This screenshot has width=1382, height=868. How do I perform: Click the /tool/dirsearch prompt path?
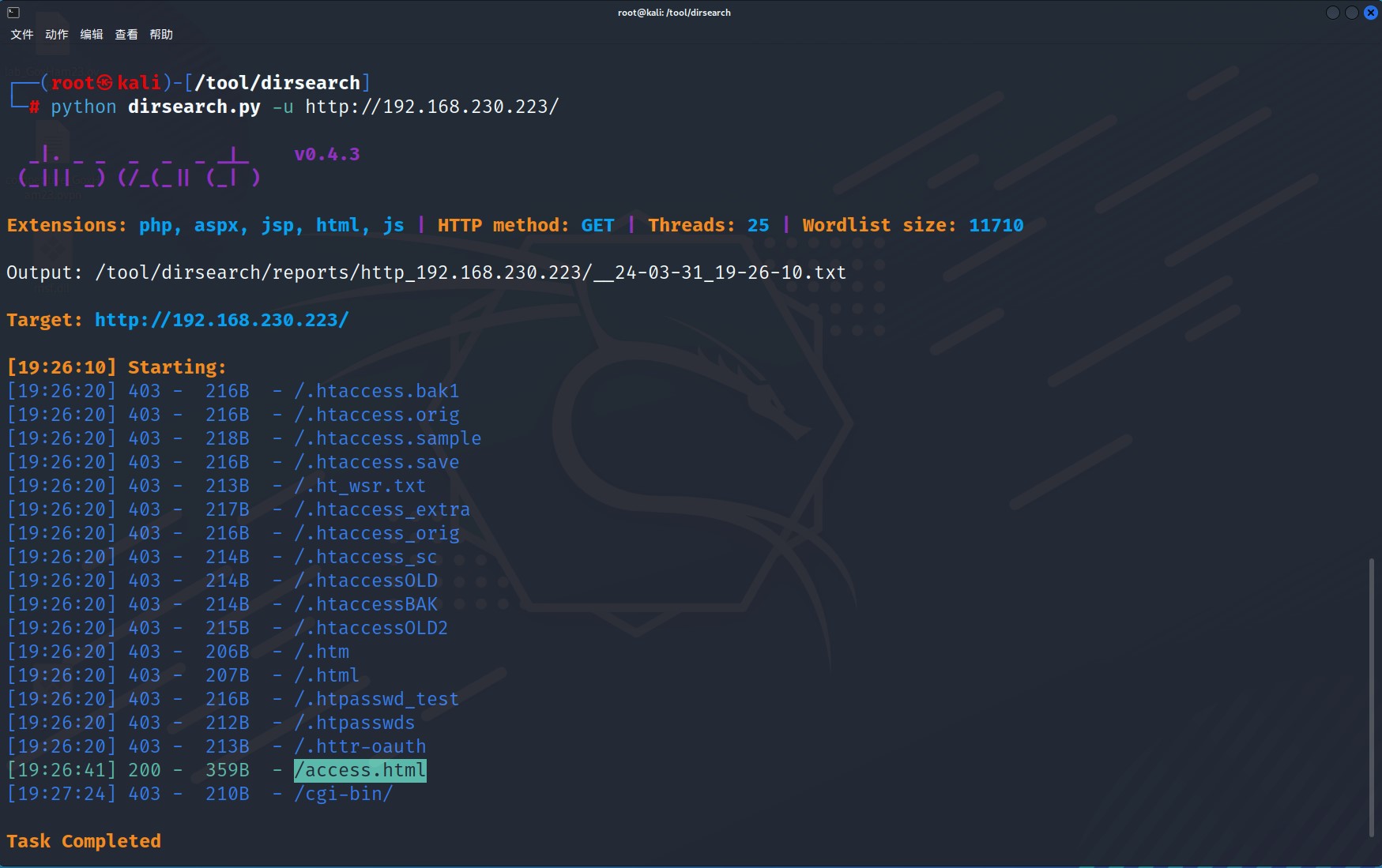[x=277, y=83]
